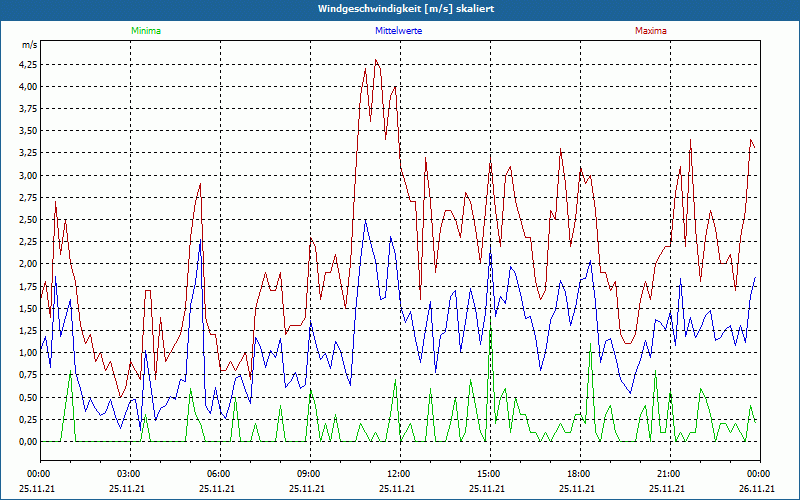Click the blue Mittelwerte legend label

(x=398, y=31)
